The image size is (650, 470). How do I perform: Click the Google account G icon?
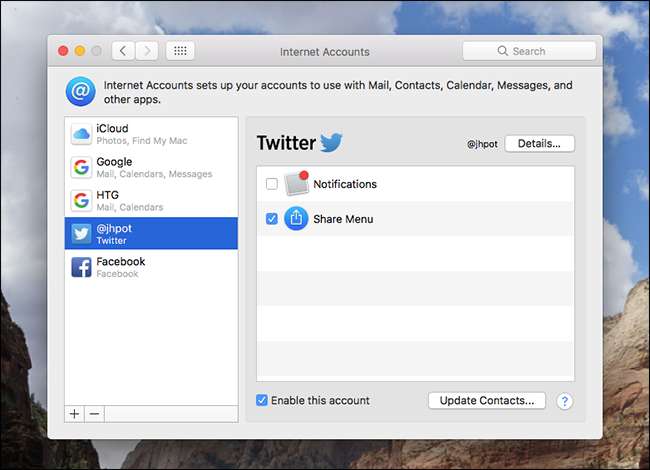[81, 167]
